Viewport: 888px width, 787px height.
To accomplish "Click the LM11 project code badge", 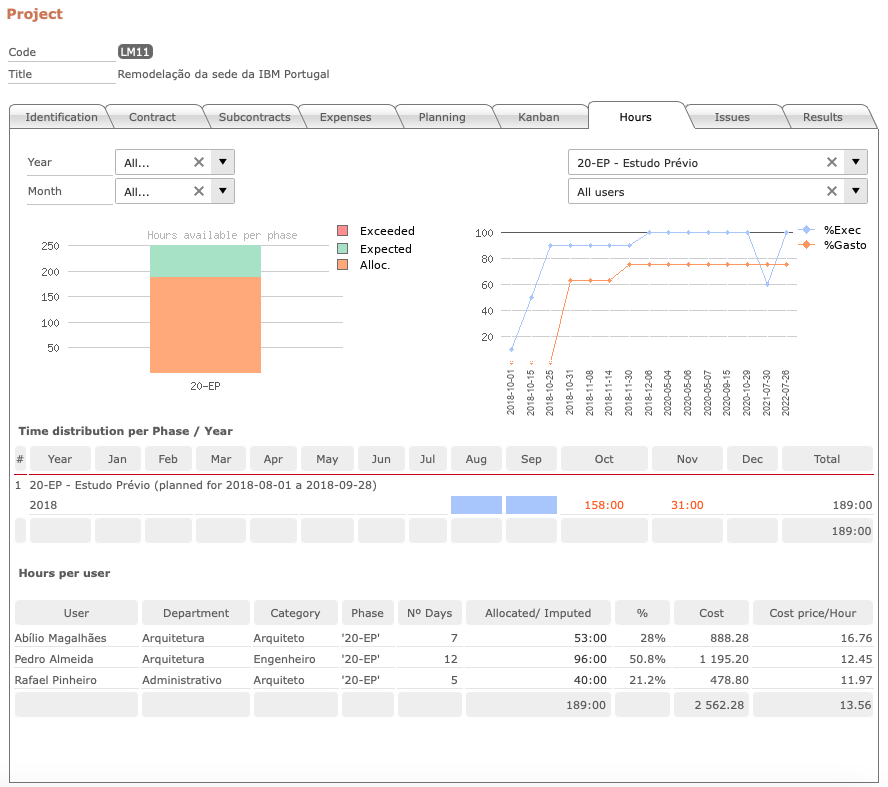I will (x=135, y=52).
